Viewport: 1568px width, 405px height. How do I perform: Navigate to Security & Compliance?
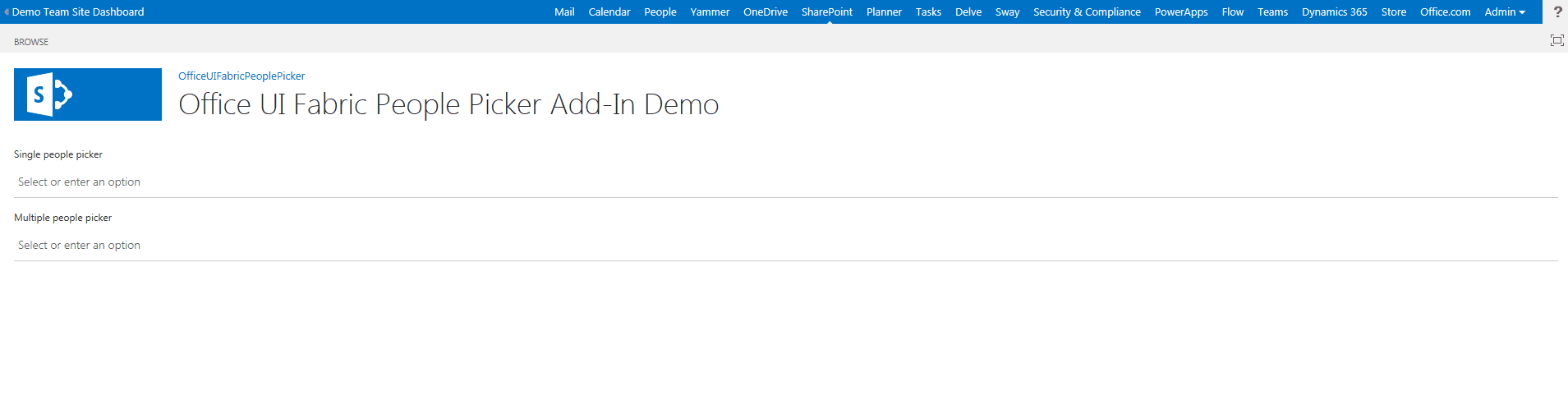pyautogui.click(x=1087, y=12)
